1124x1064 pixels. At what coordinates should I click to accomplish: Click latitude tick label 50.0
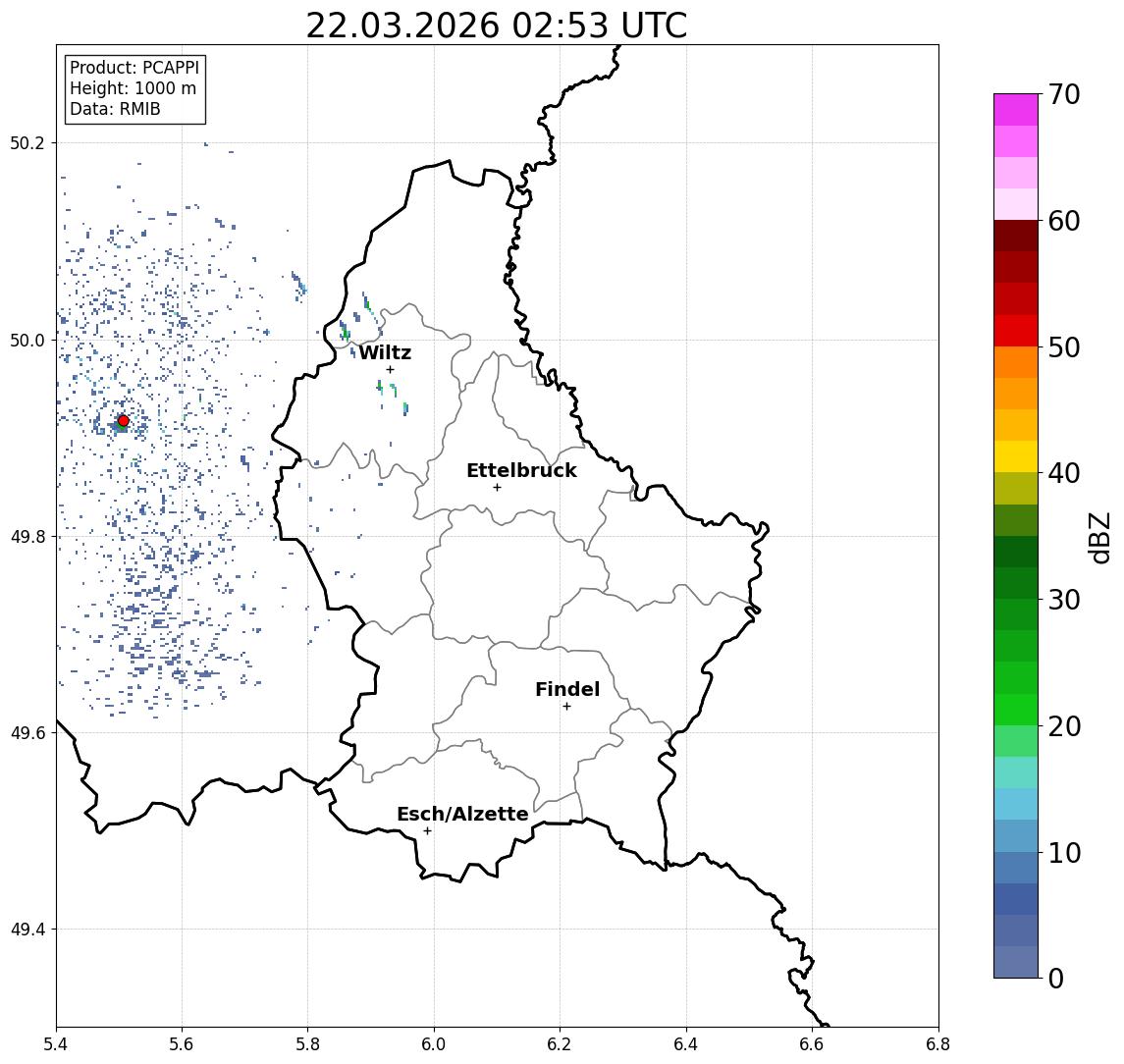pos(27,341)
